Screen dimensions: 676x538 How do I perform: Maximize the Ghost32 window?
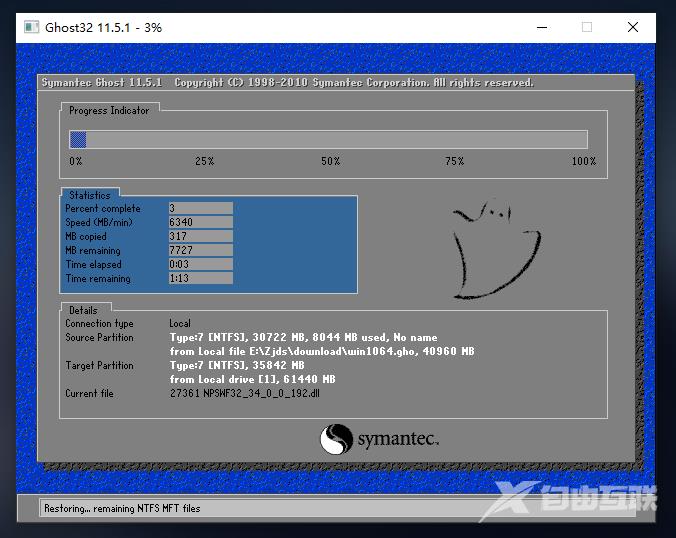[587, 27]
